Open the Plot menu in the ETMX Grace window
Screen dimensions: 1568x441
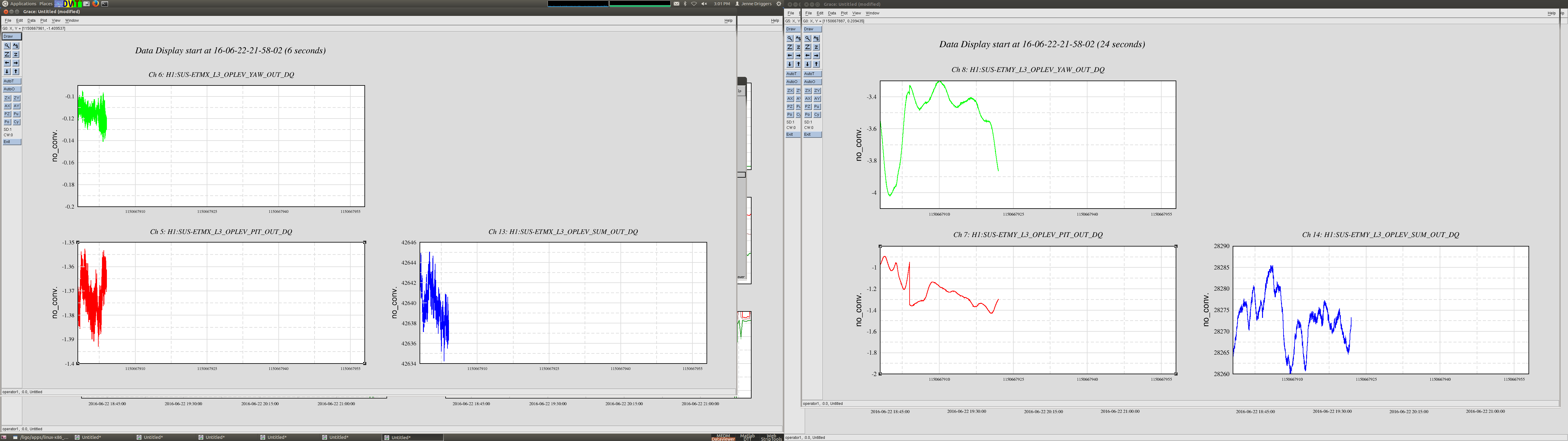point(44,21)
